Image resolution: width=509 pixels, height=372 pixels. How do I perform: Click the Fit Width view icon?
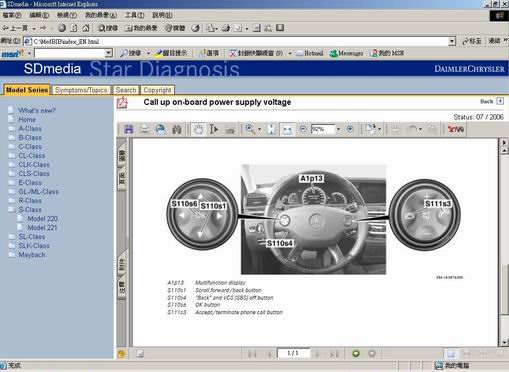(287, 129)
